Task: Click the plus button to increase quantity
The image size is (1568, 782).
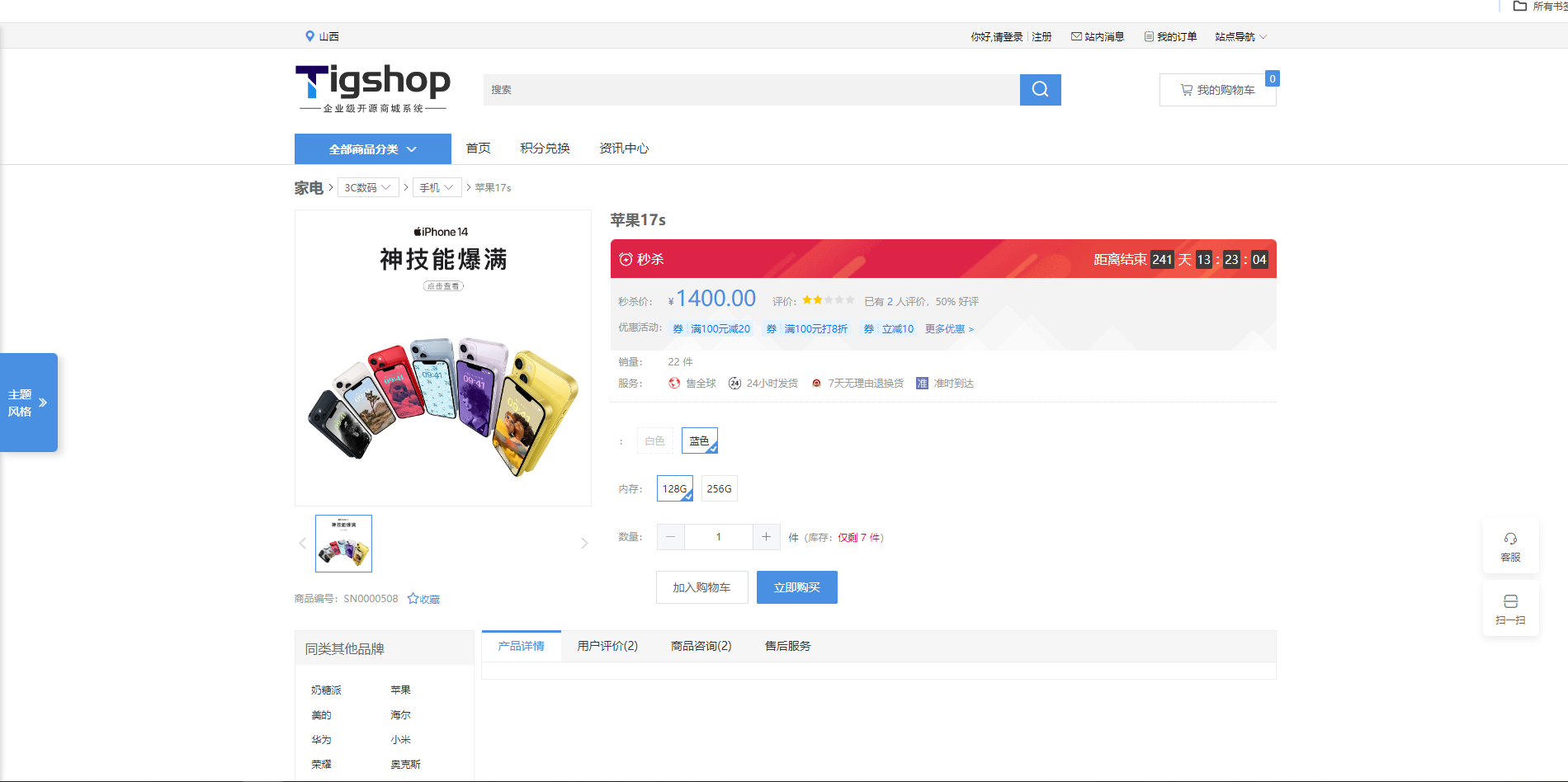Action: pos(767,536)
